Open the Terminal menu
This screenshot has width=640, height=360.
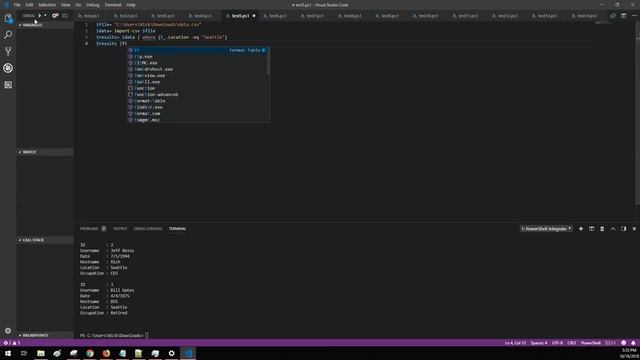(113, 5)
